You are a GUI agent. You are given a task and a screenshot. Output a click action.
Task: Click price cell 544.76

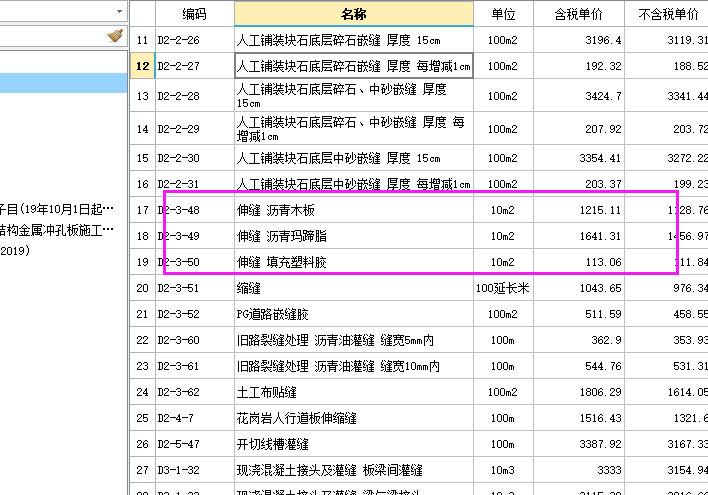[x=578, y=366]
